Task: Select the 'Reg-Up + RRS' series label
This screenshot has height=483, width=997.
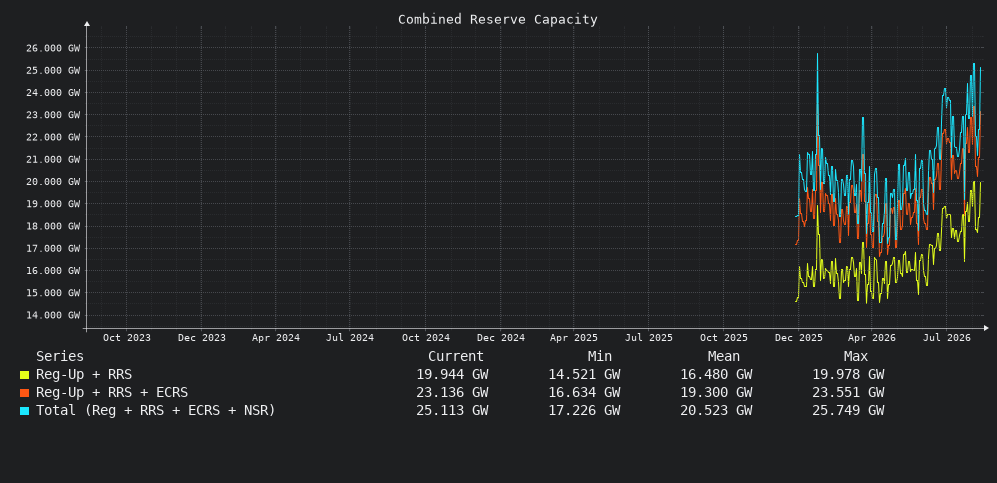Action: pos(84,375)
